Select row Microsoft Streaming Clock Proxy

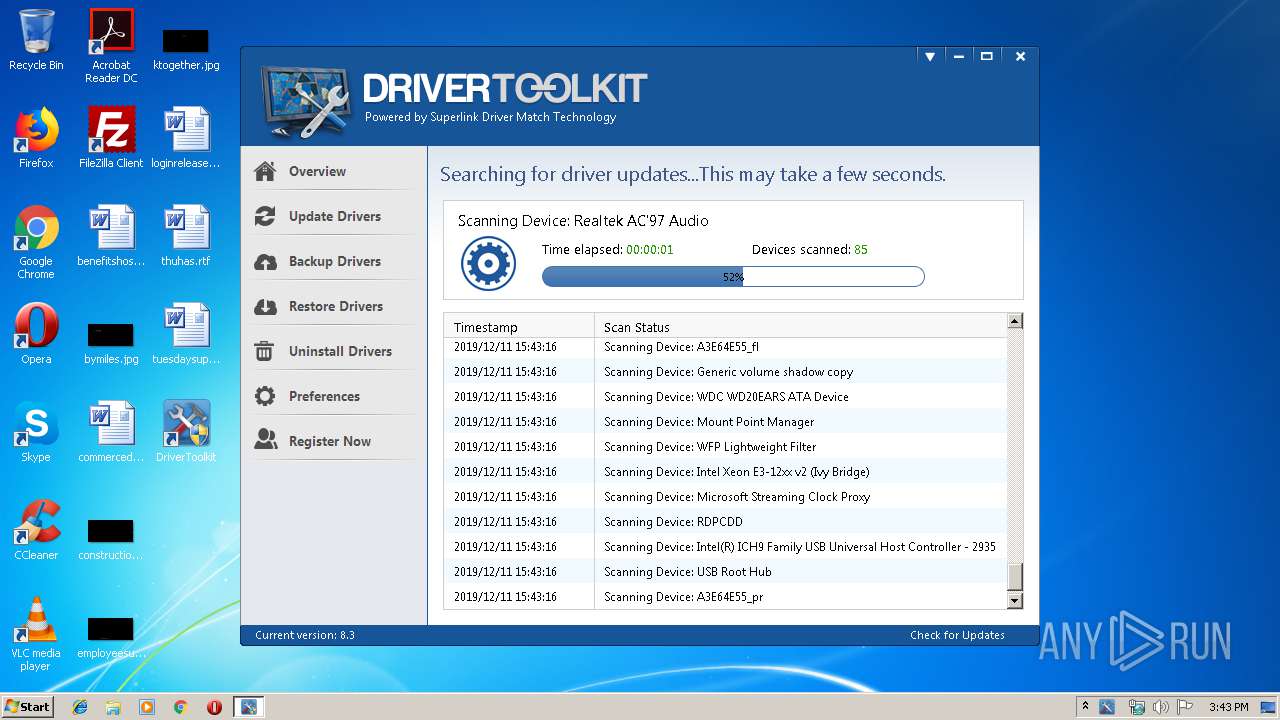pyautogui.click(x=725, y=497)
